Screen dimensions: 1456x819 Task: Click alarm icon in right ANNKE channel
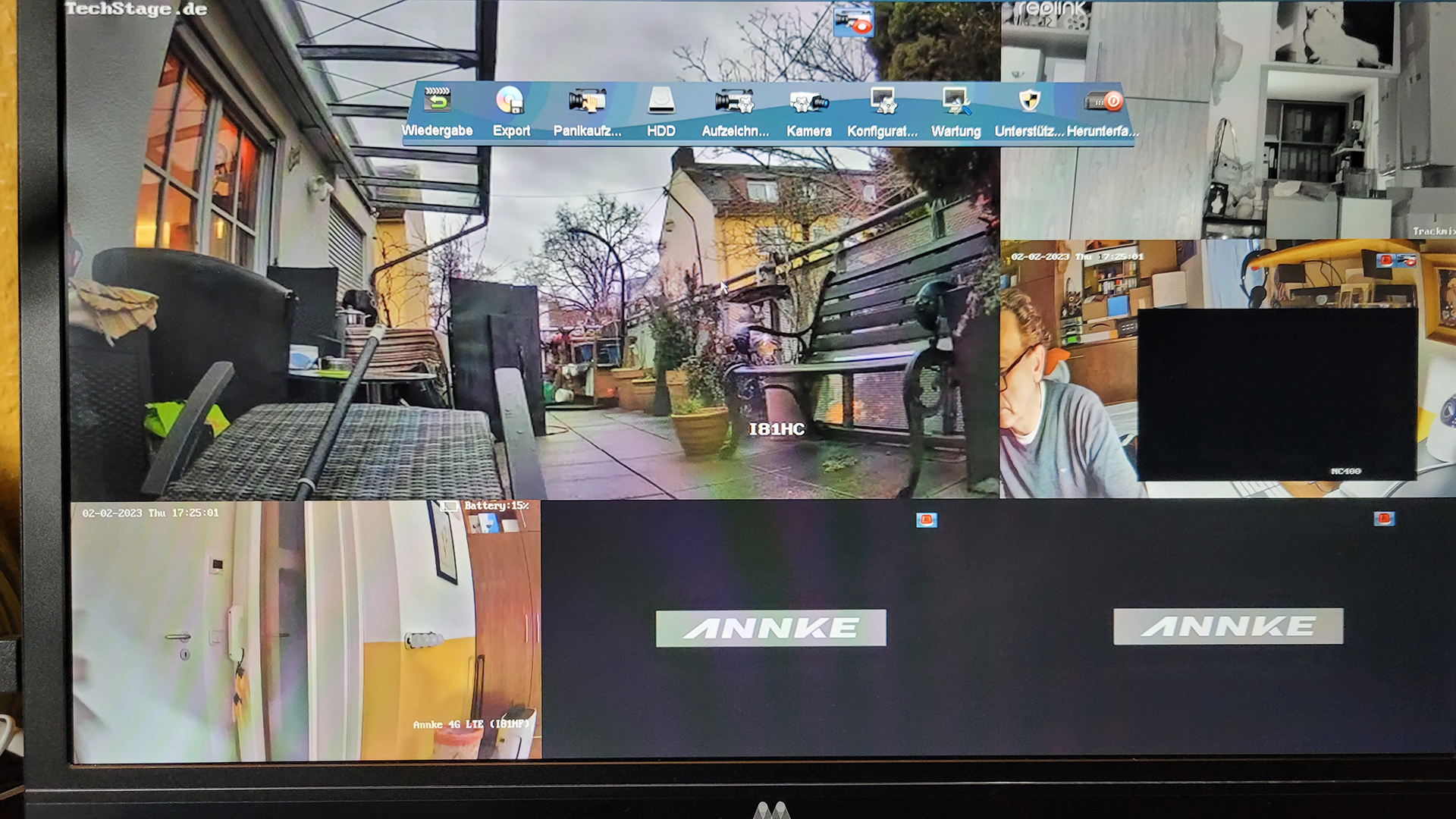1384,519
